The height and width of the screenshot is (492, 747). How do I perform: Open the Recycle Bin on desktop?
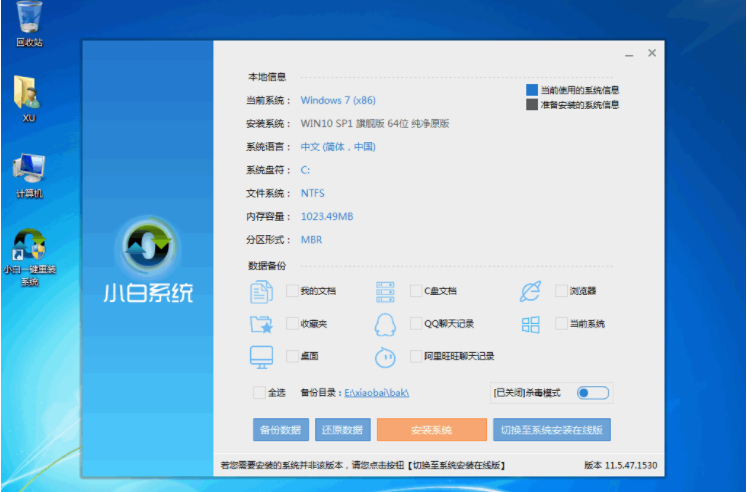tap(28, 22)
